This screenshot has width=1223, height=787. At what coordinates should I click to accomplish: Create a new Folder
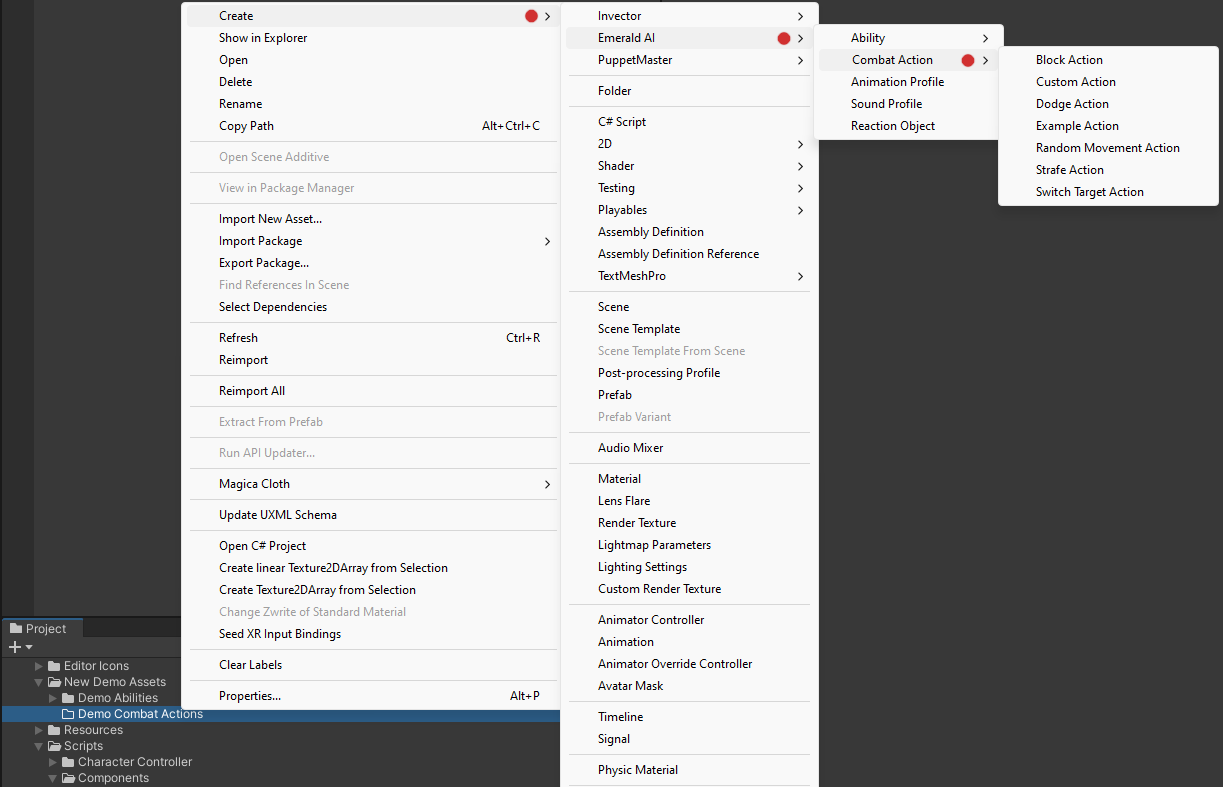point(690,91)
